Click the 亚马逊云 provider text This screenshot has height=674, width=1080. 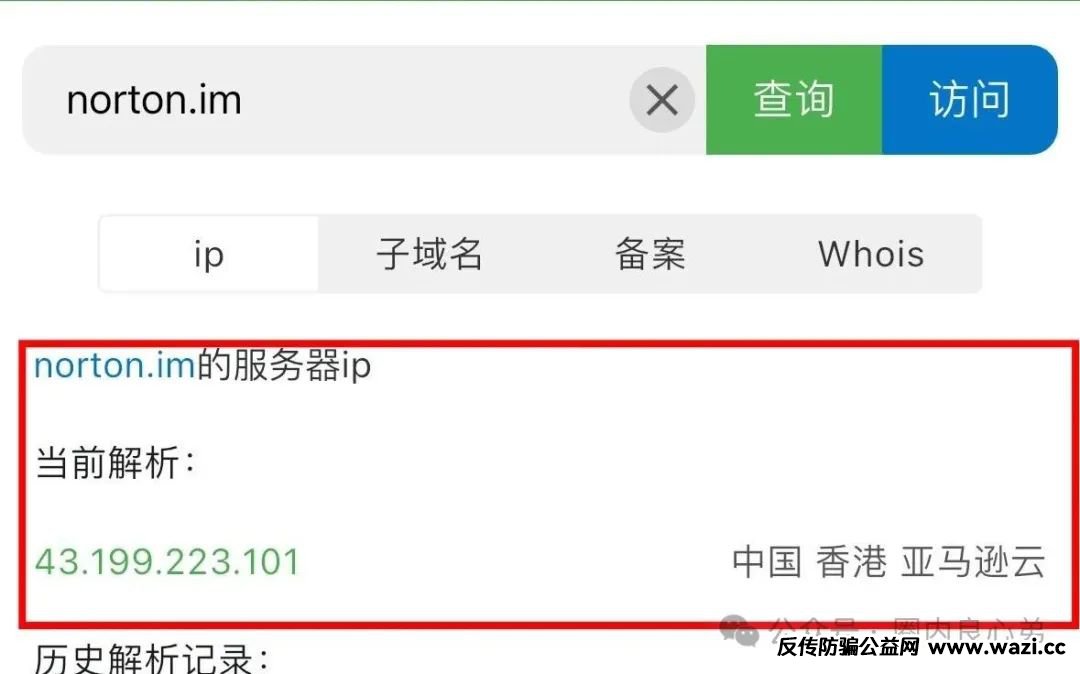[x=973, y=562]
